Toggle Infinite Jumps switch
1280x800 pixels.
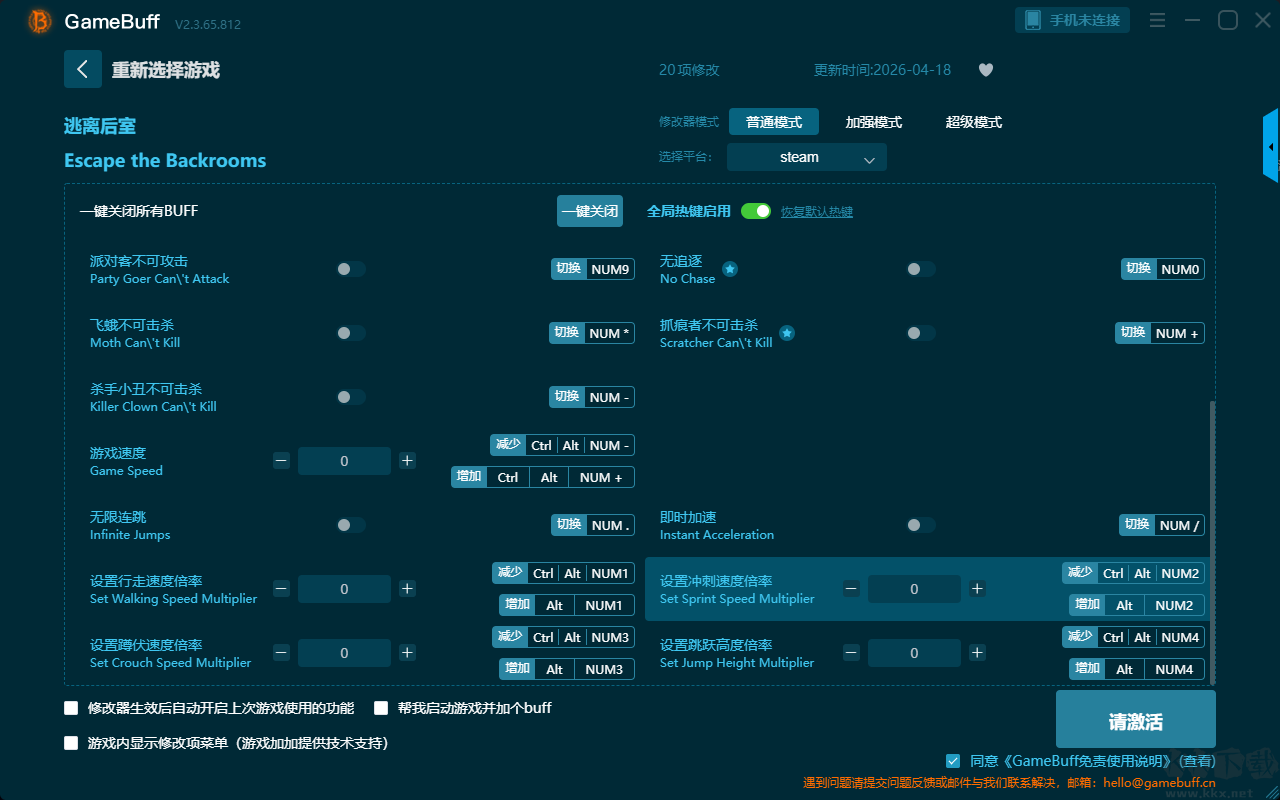351,525
